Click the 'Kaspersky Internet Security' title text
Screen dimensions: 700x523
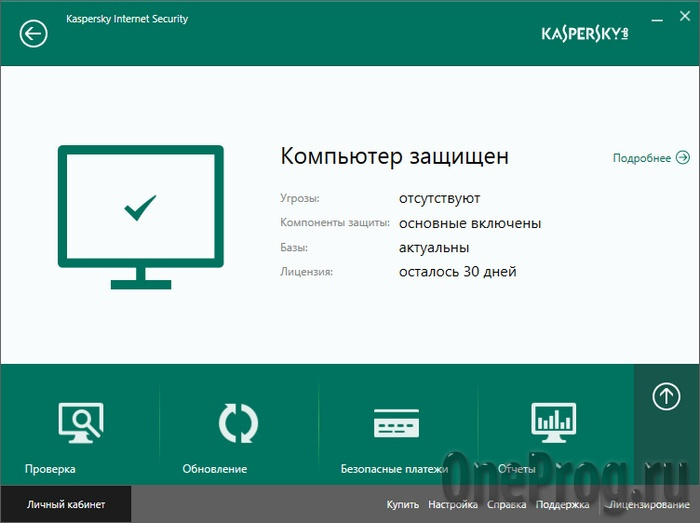[127, 19]
